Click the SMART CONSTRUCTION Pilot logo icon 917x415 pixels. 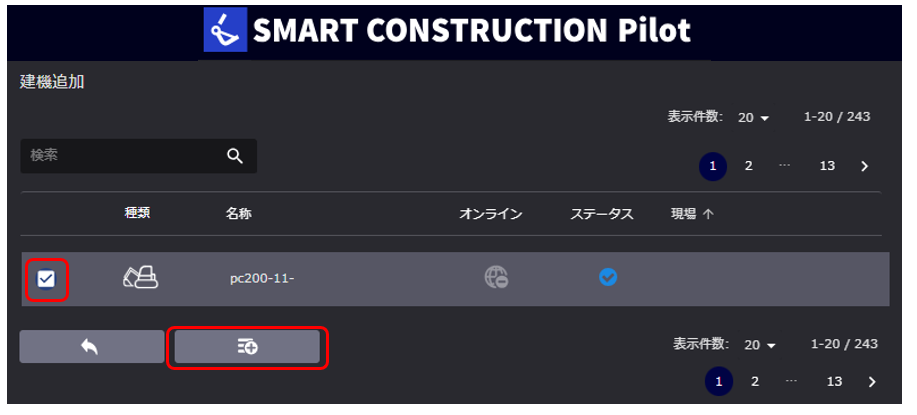(225, 30)
